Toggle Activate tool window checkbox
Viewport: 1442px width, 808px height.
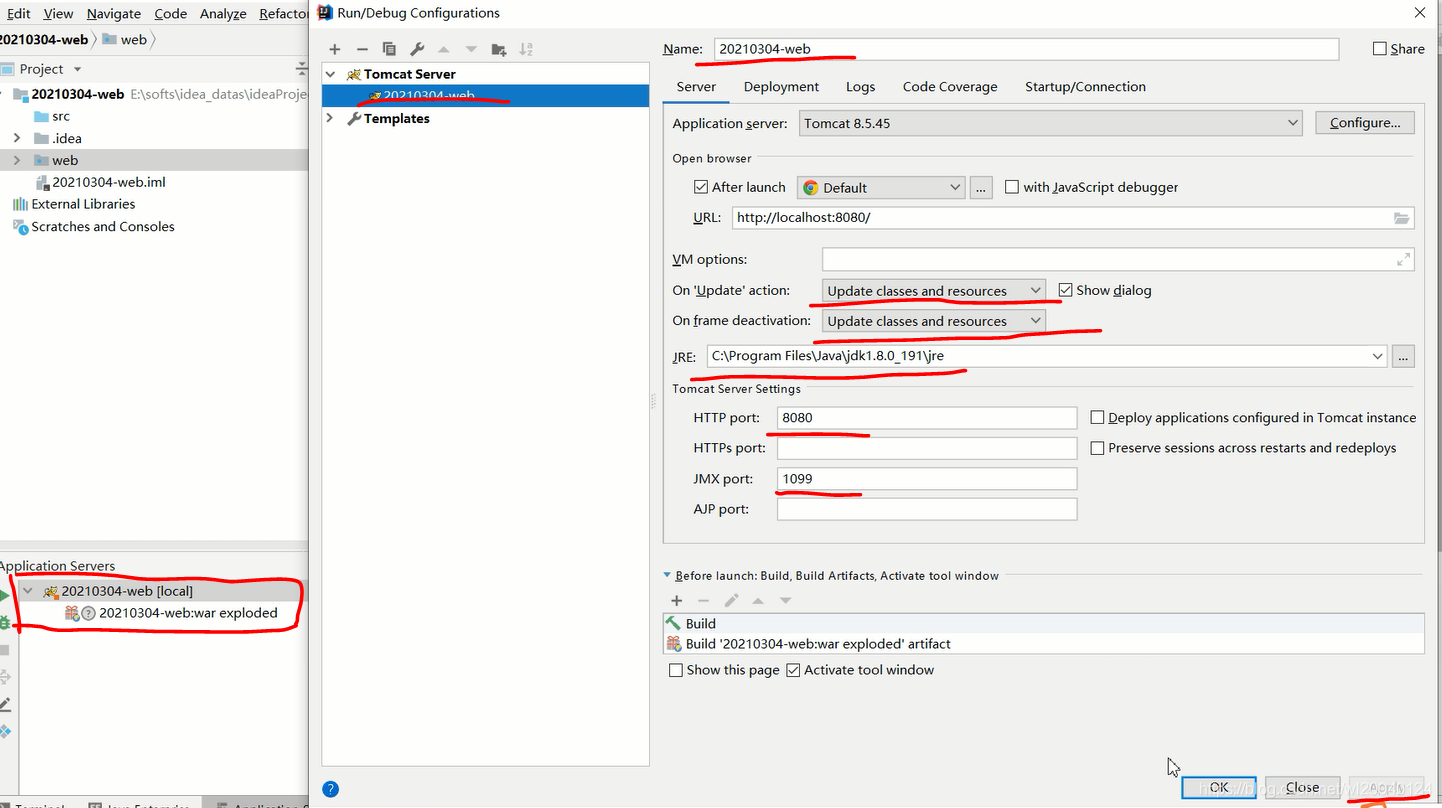(793, 670)
